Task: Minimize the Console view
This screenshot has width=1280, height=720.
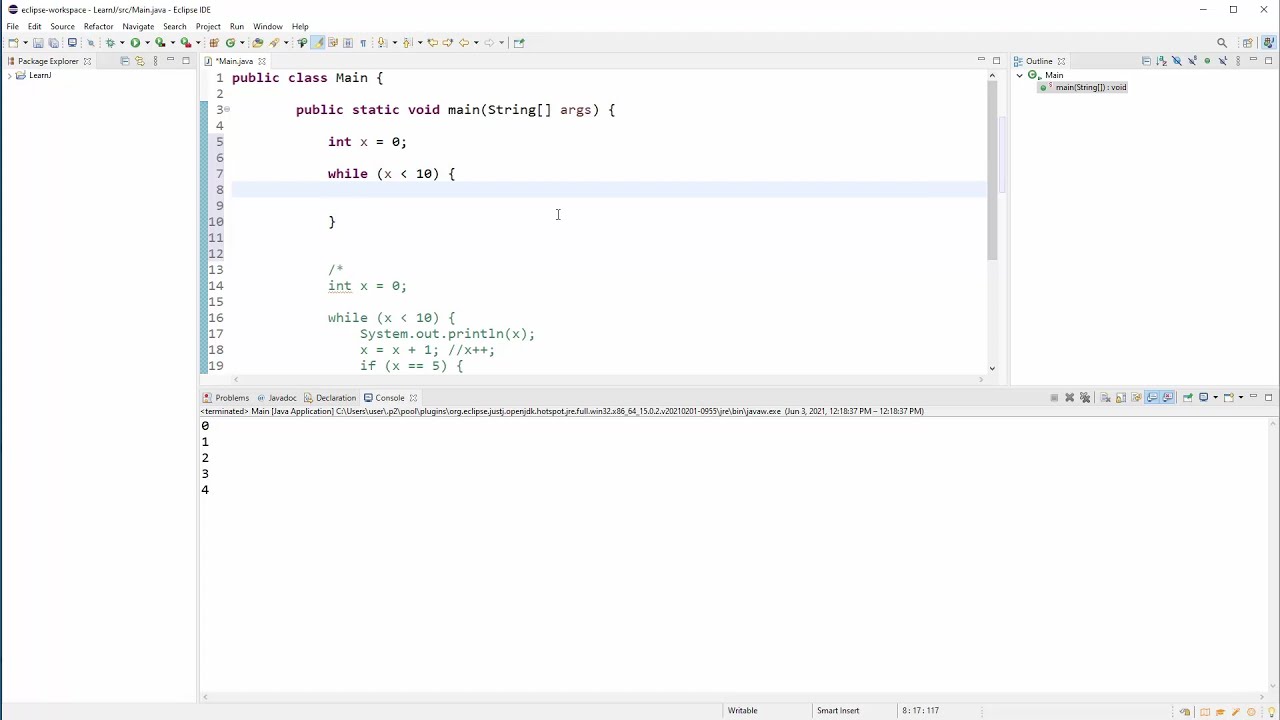Action: point(1253,397)
